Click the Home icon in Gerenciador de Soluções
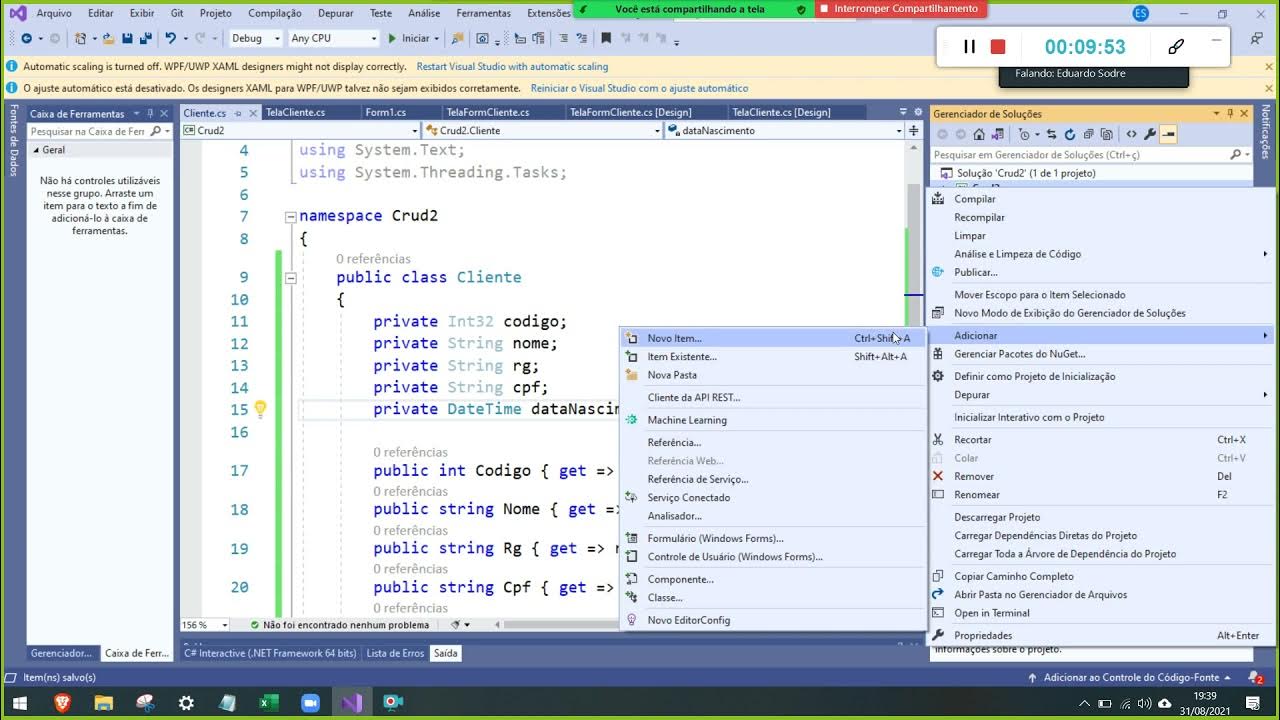The image size is (1280, 720). click(979, 134)
